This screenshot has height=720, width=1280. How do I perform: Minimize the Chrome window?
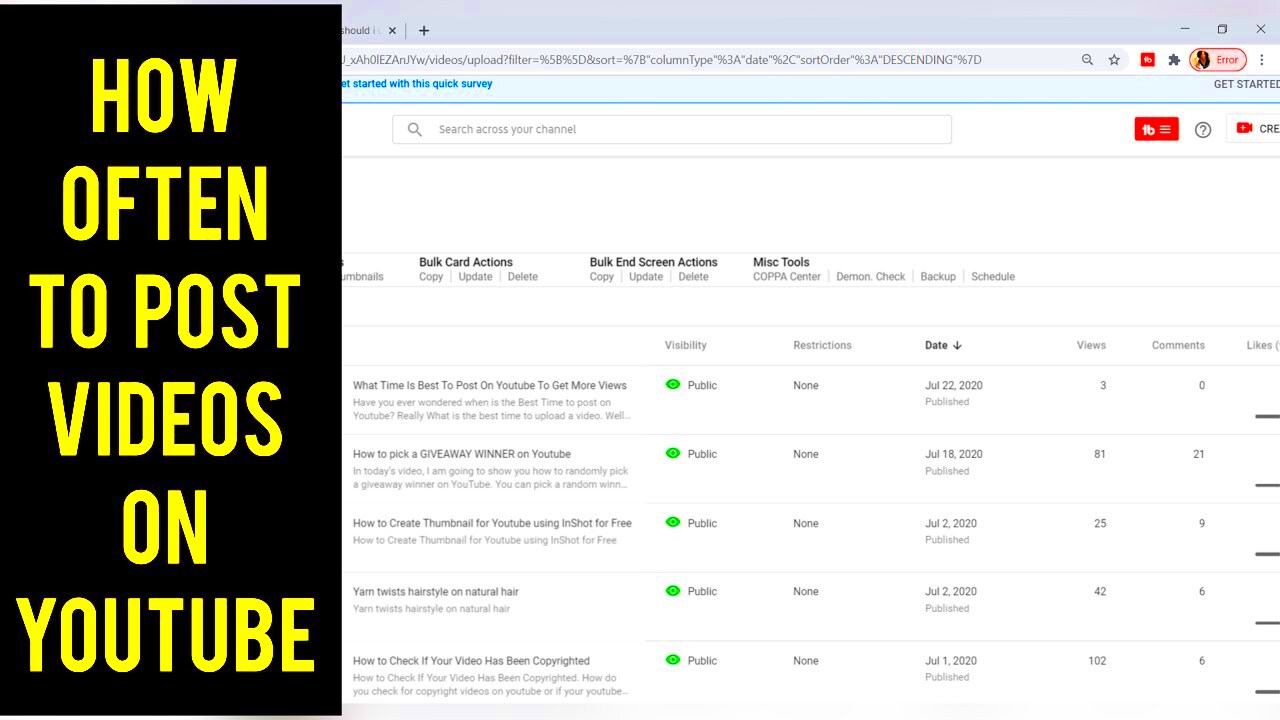1185,29
